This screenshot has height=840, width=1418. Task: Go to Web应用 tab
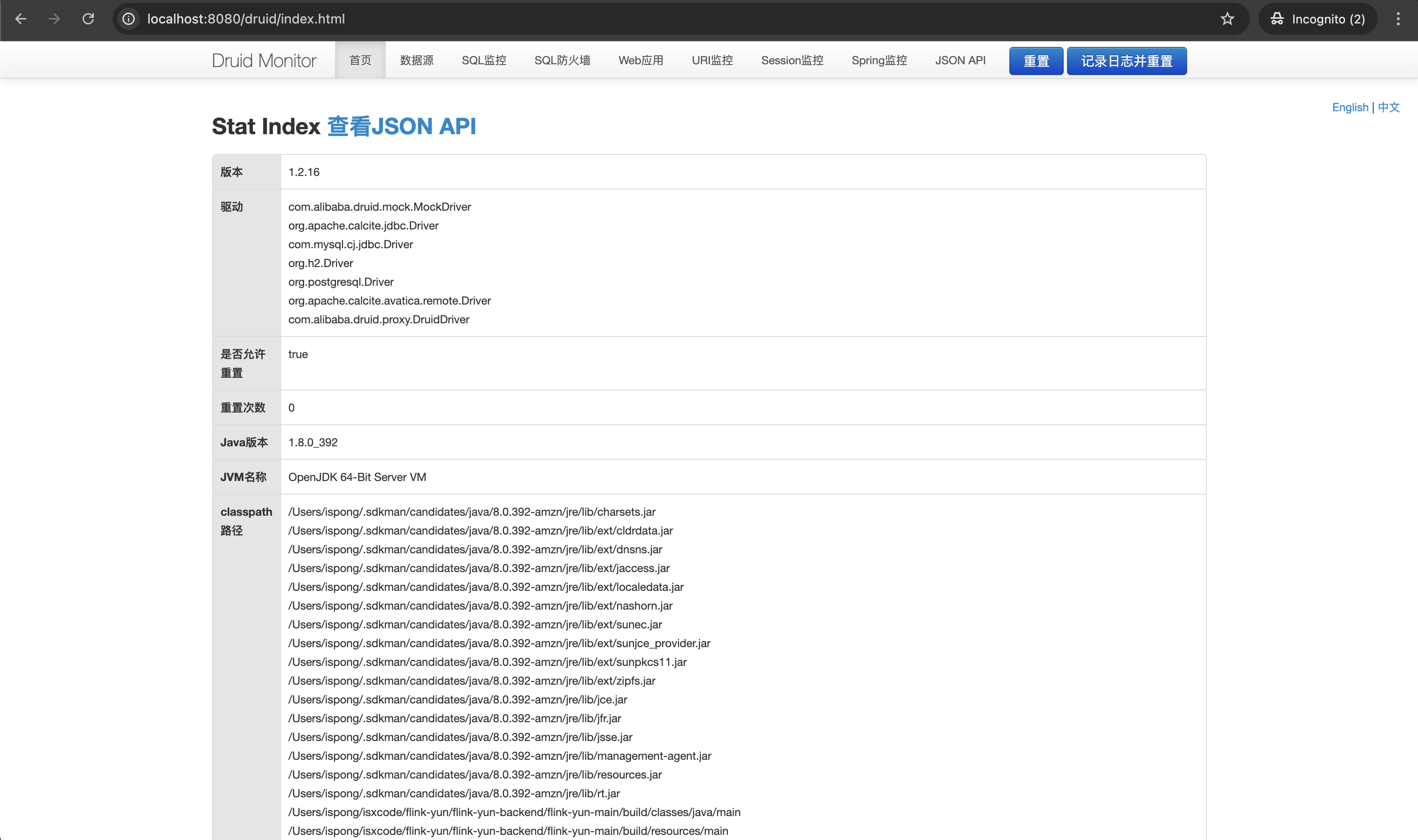pyautogui.click(x=640, y=60)
